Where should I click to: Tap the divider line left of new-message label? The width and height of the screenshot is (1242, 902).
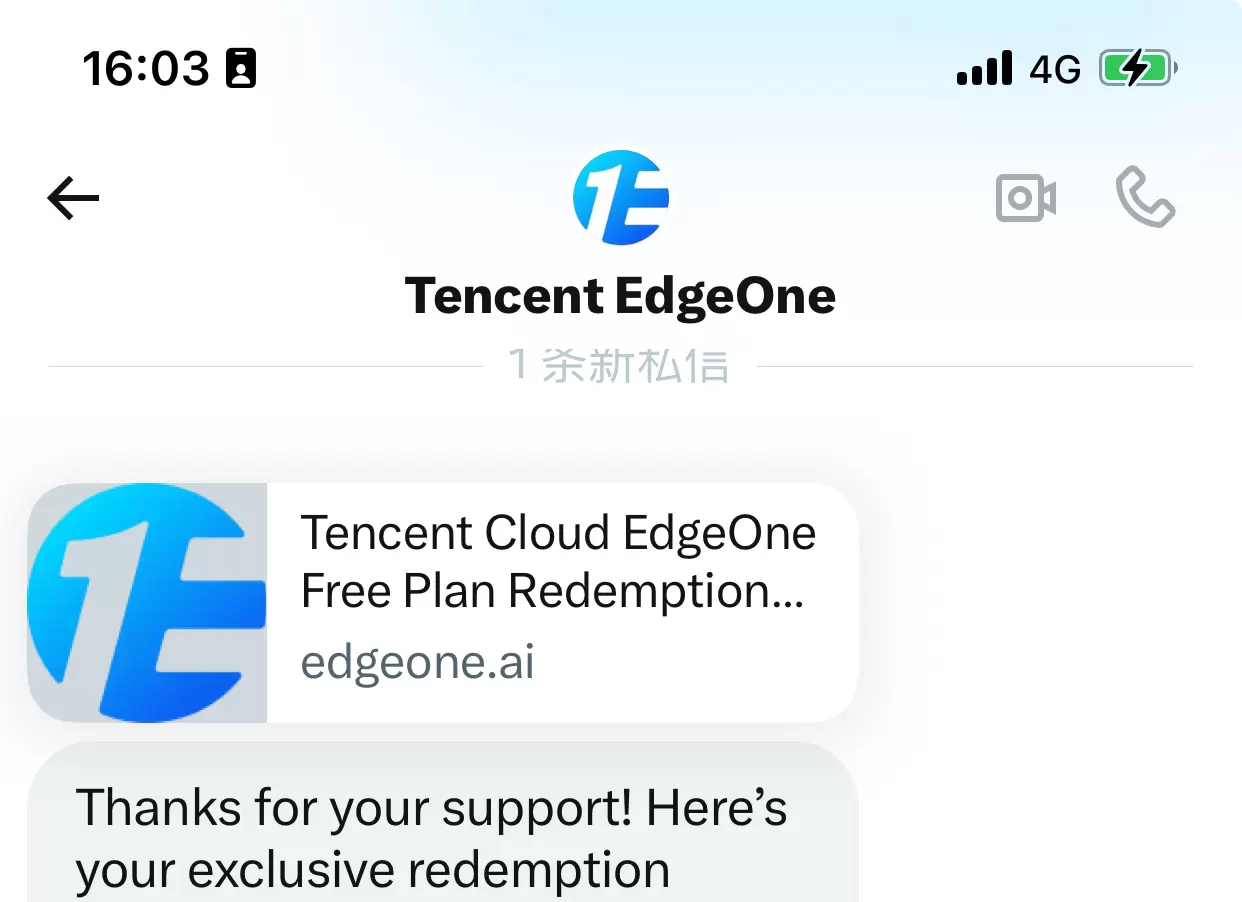click(265, 367)
